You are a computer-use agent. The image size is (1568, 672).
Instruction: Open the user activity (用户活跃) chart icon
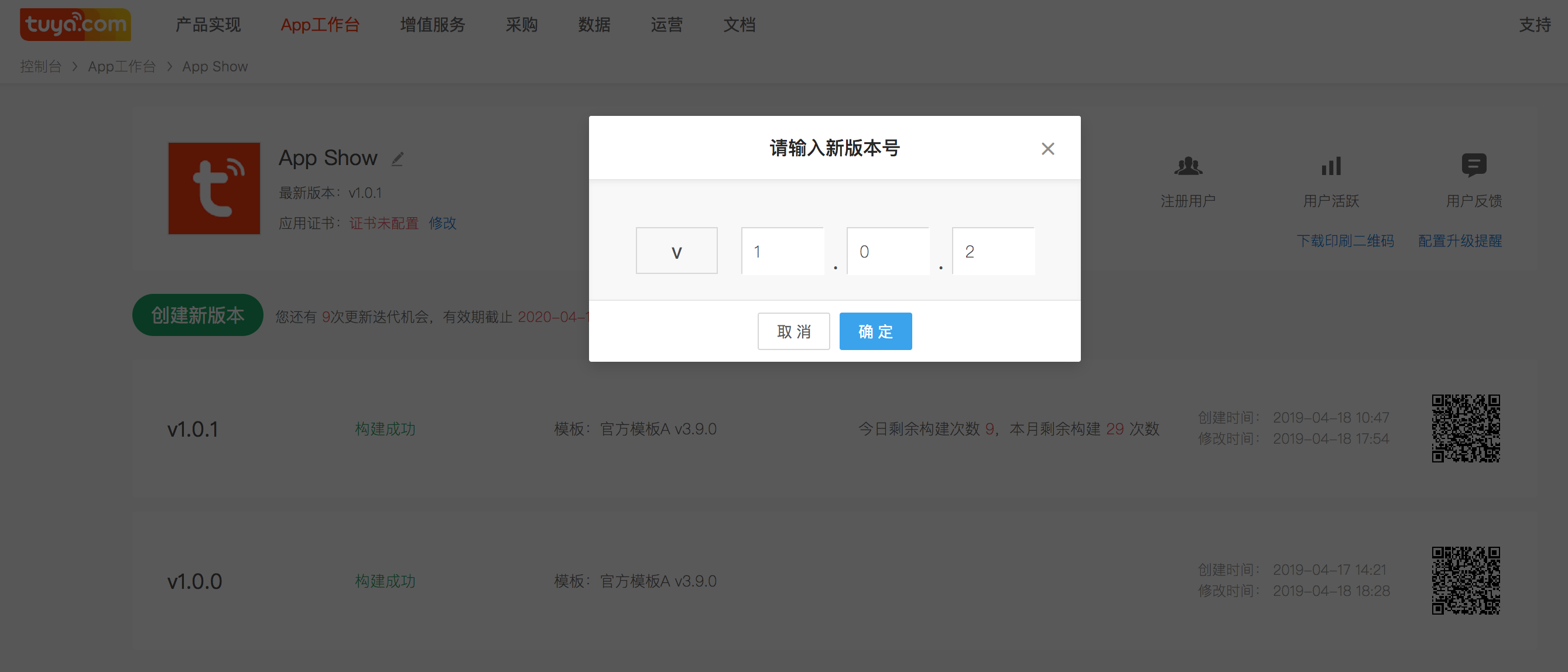coord(1331,166)
